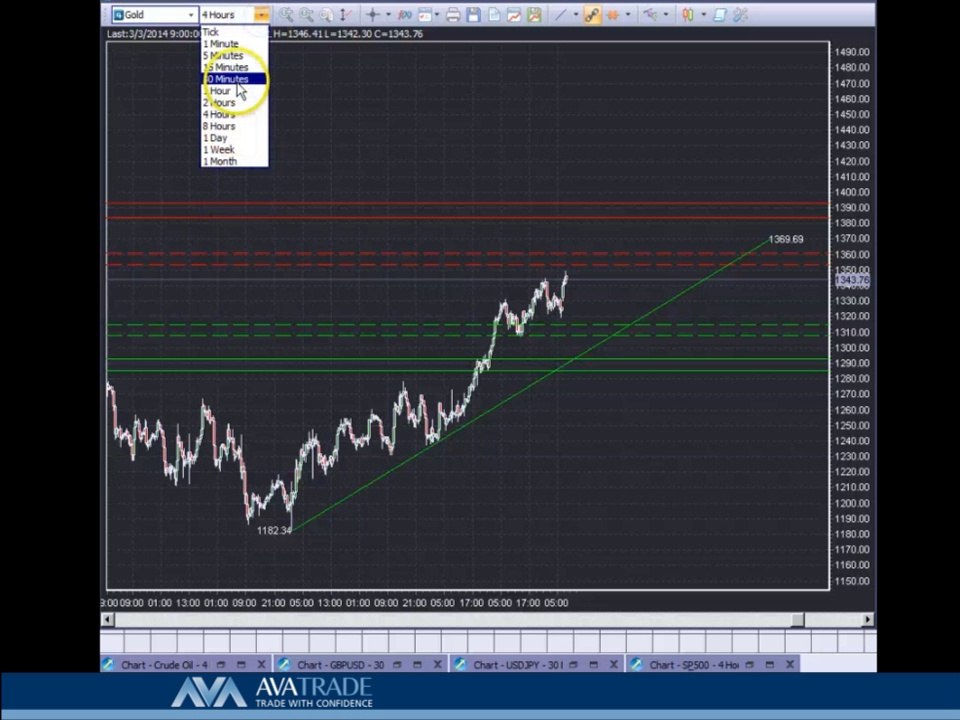Select 2 Hours timeframe
This screenshot has width=960, height=720.
click(x=234, y=102)
